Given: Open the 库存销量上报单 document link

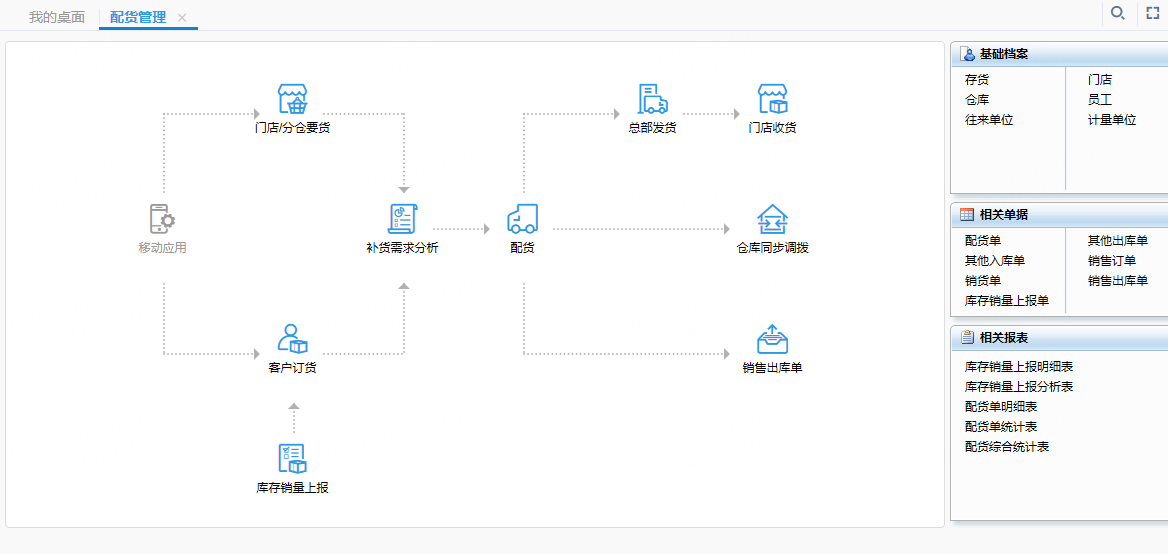Looking at the screenshot, I should tap(1006, 301).
